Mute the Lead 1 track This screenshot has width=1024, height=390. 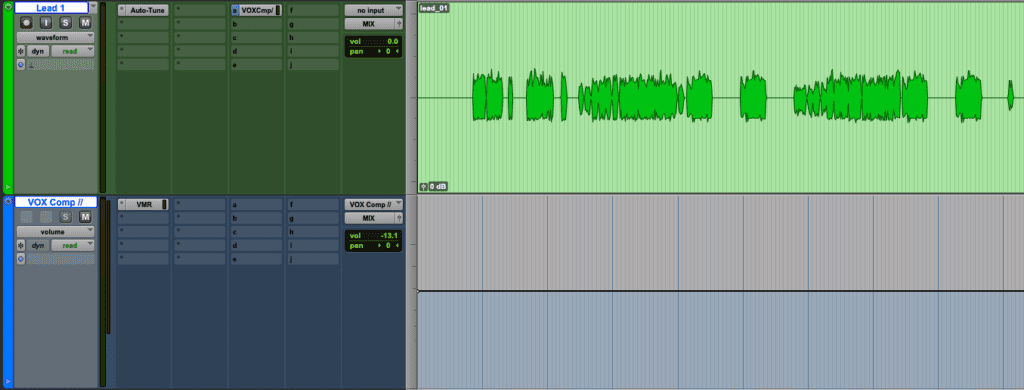coord(85,23)
